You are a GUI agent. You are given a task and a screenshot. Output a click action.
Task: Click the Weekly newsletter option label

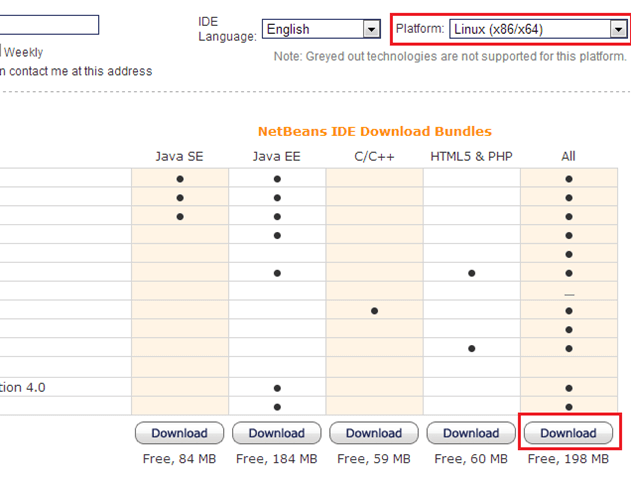[x=23, y=52]
